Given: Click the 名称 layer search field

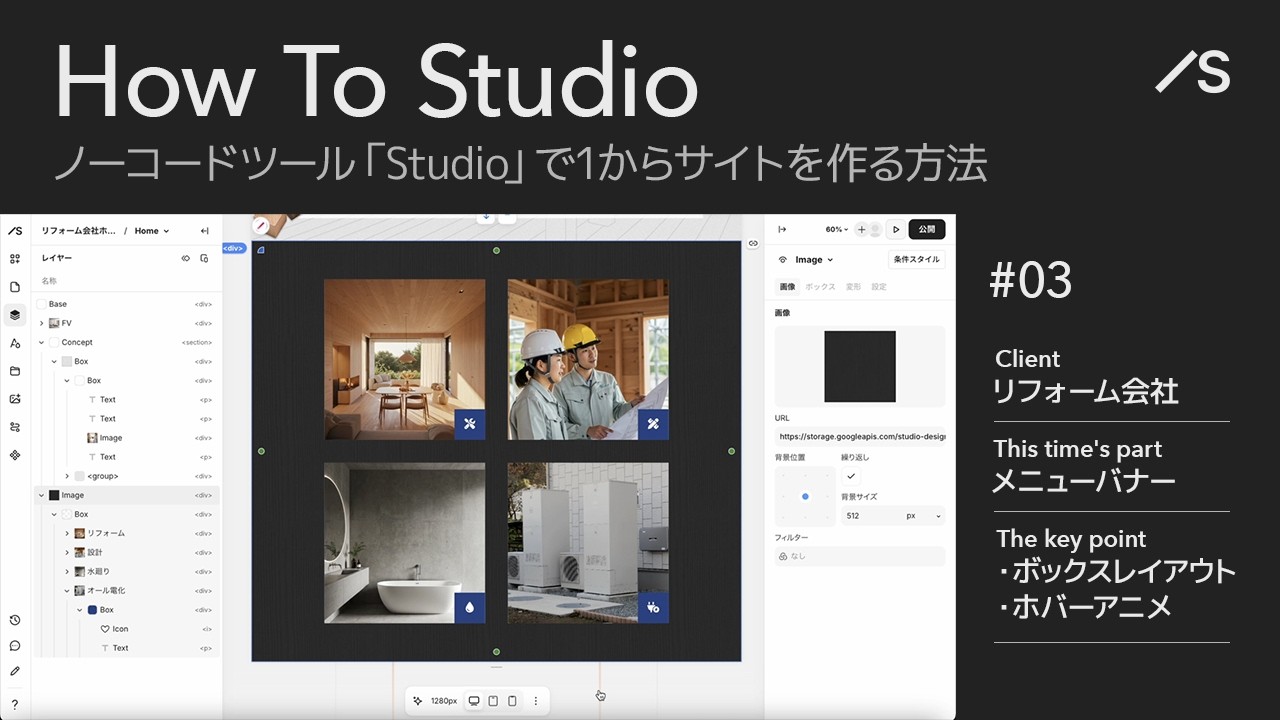Looking at the screenshot, I should pos(126,281).
